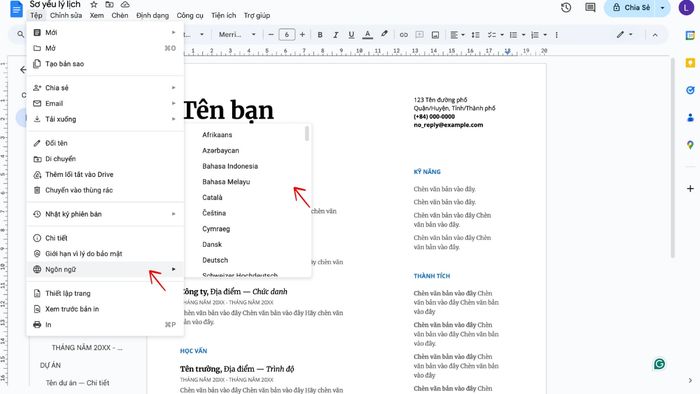The image size is (700, 394).
Task: Insert image from toolbar
Action: click(x=435, y=34)
